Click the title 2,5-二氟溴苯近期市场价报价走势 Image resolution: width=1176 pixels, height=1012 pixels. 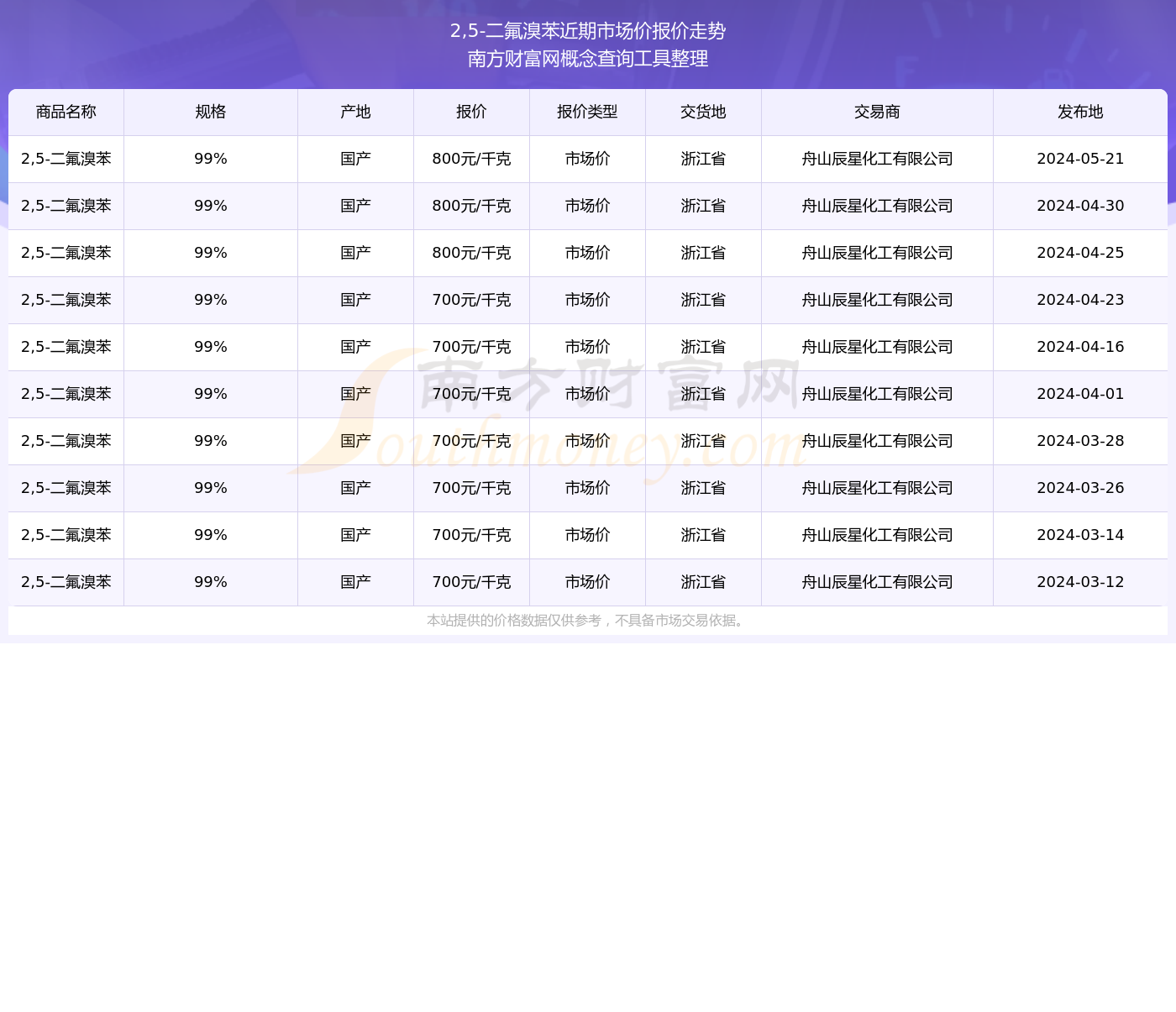point(588,31)
